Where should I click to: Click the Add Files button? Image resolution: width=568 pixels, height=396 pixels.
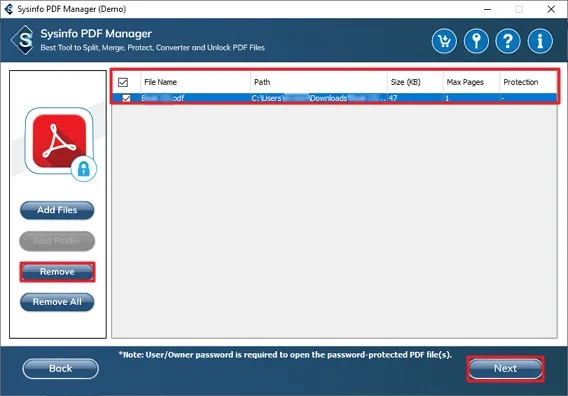tap(57, 210)
